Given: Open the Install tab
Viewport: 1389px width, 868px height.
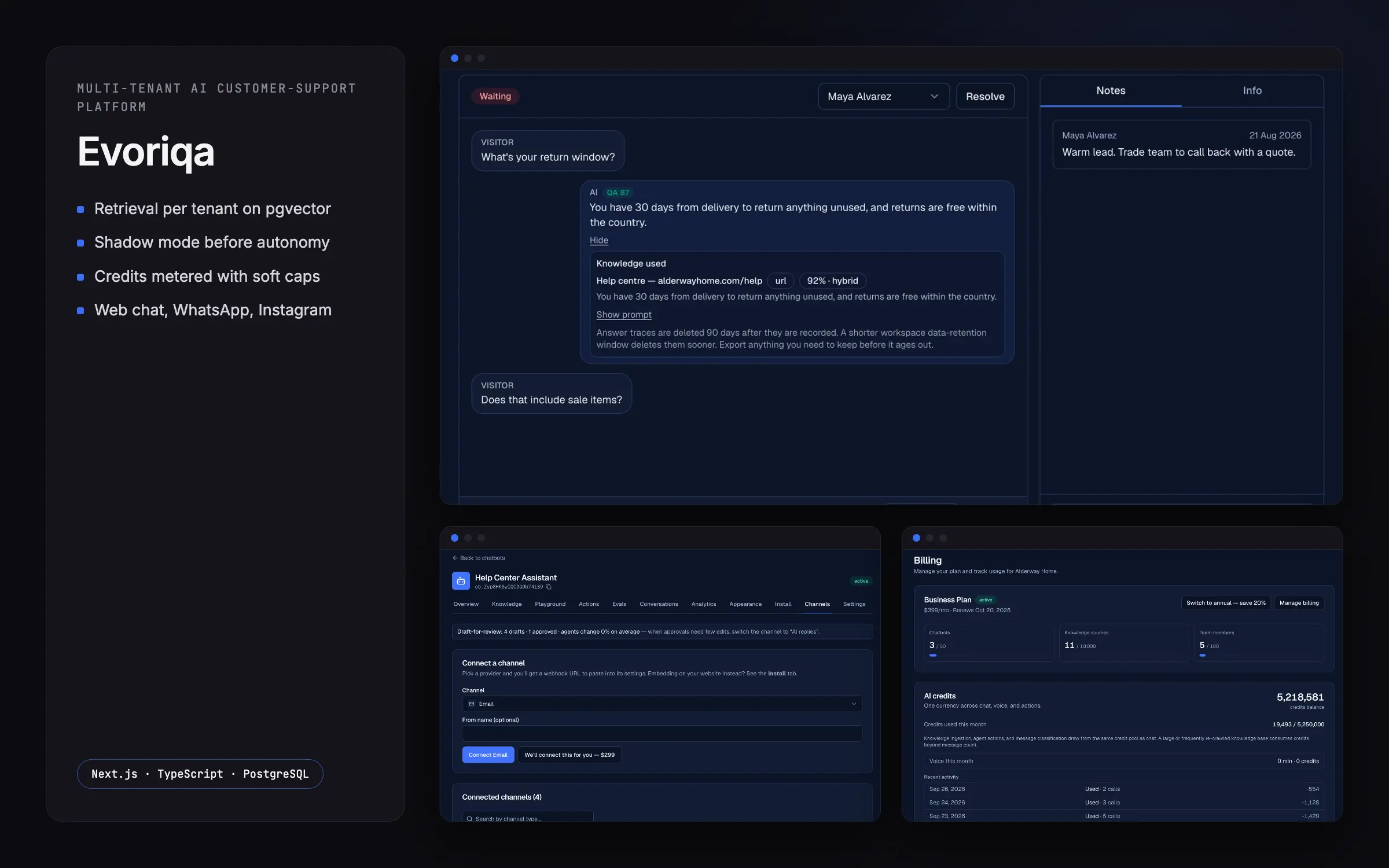Looking at the screenshot, I should pos(783,604).
